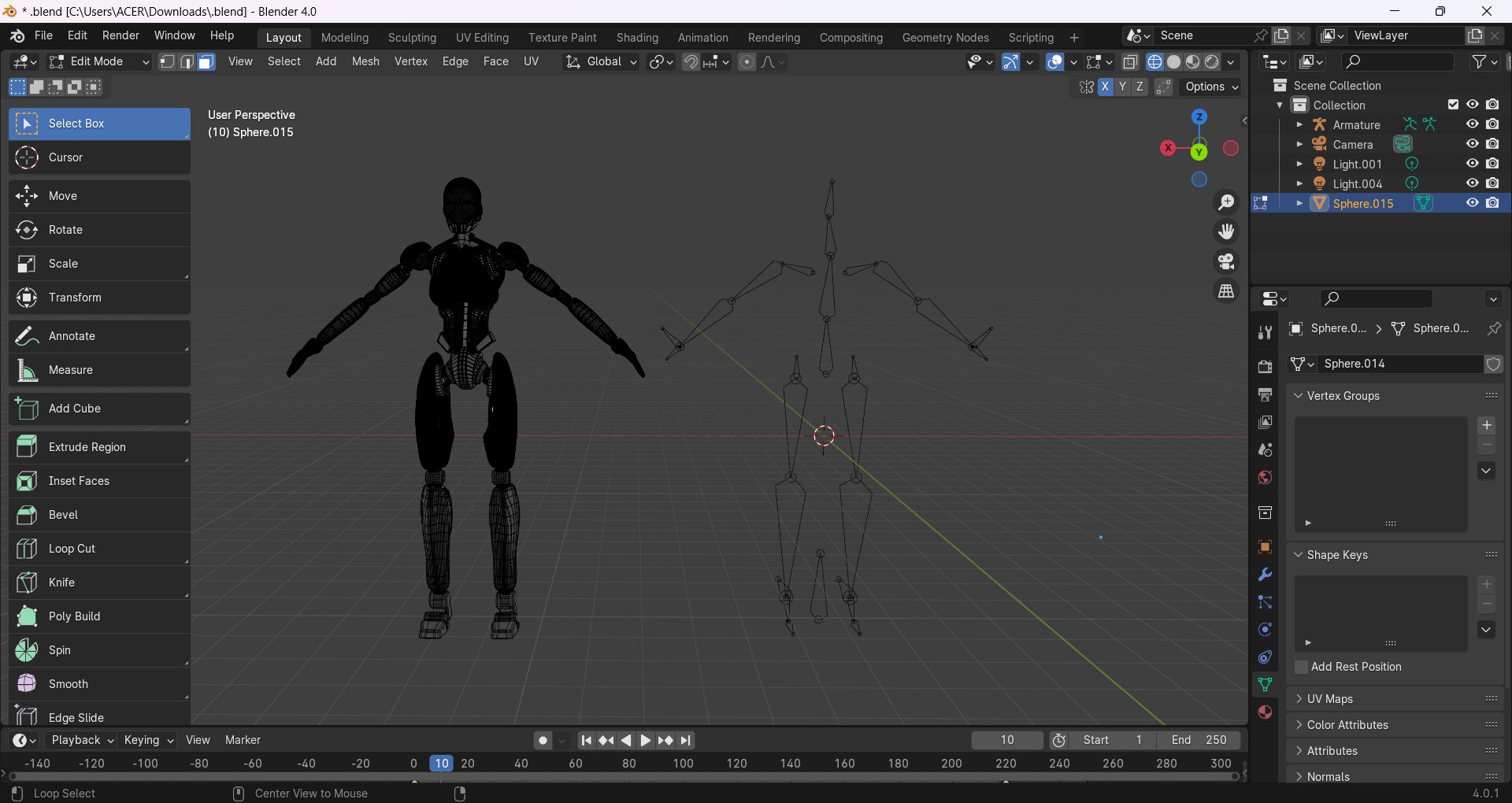Click the zoom viewport magnifier icon

(x=1226, y=202)
